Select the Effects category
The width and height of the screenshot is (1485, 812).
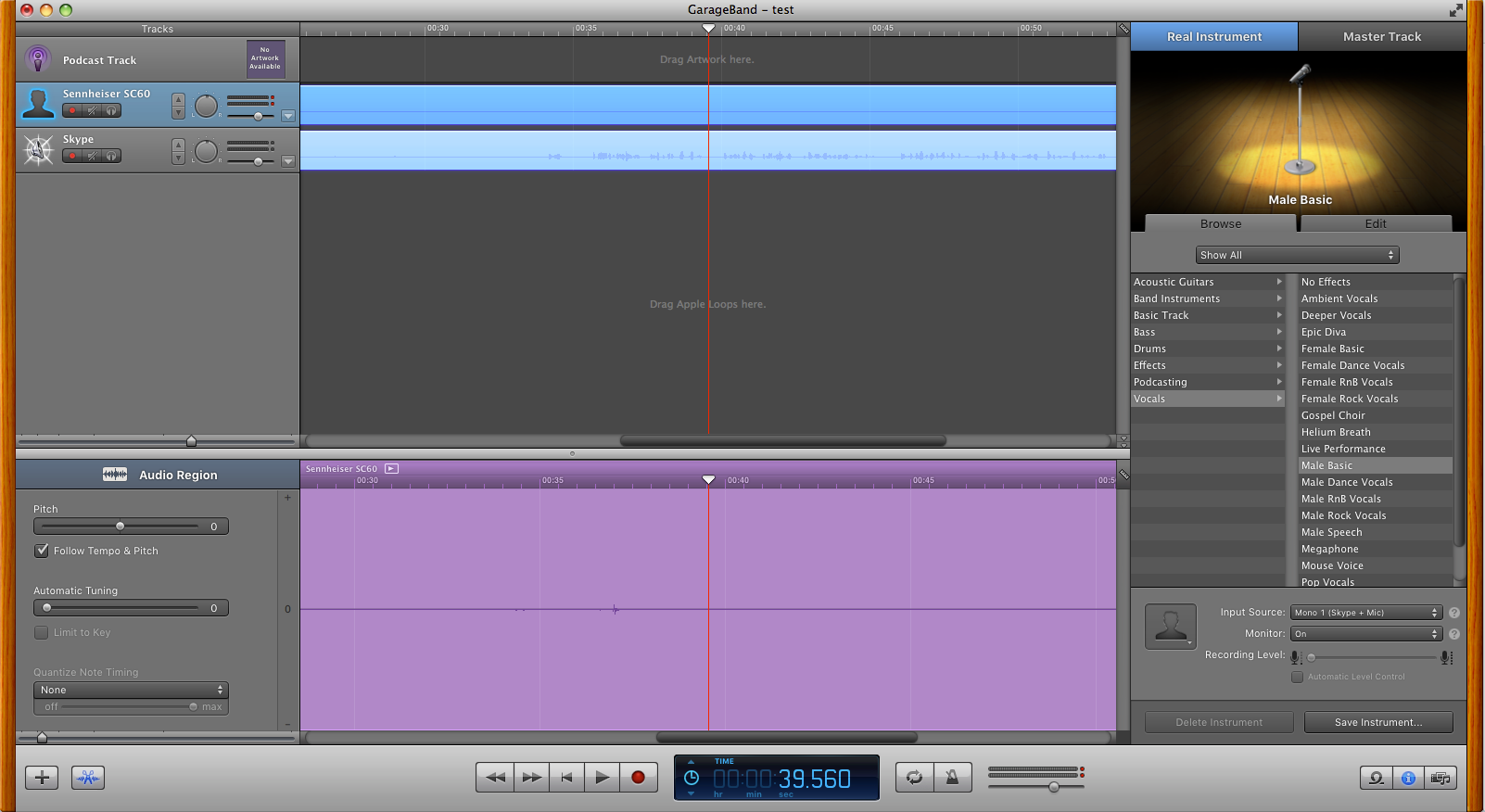coord(1208,365)
